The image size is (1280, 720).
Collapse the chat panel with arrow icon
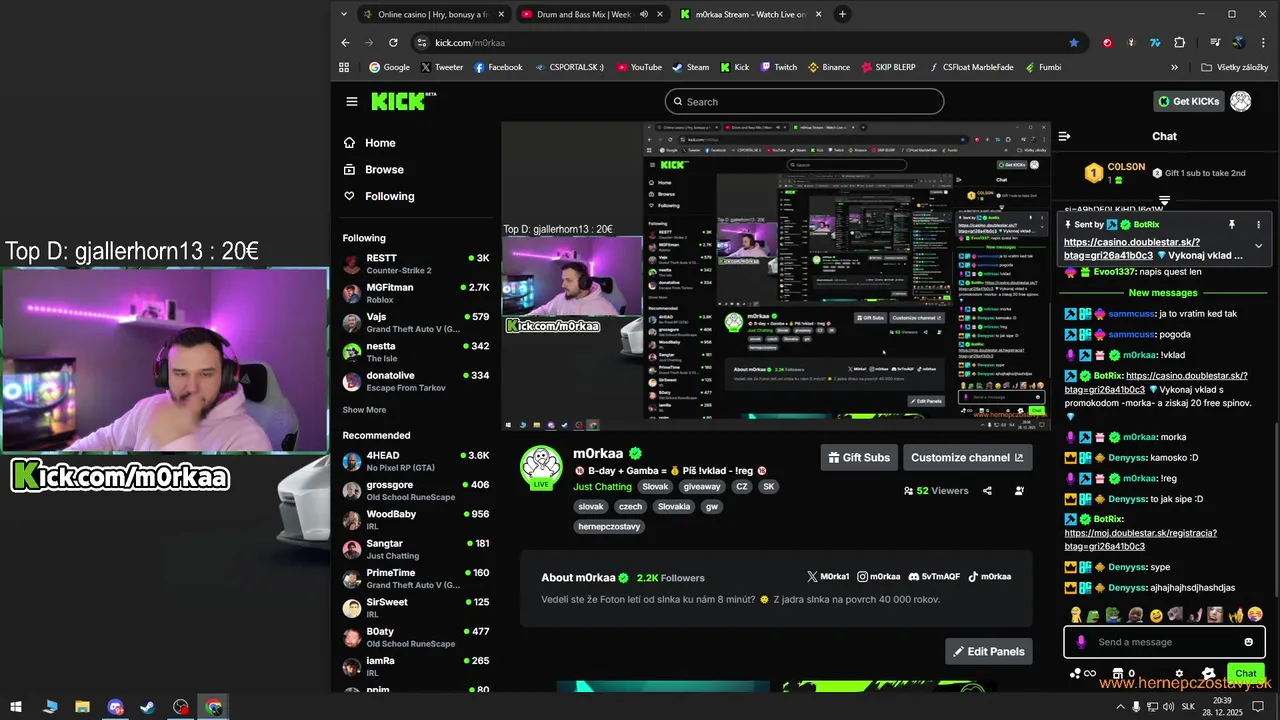click(x=1064, y=136)
